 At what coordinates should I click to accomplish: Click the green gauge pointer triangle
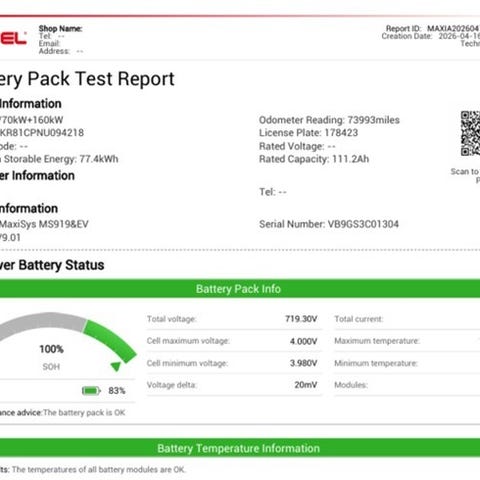pyautogui.click(x=116, y=366)
